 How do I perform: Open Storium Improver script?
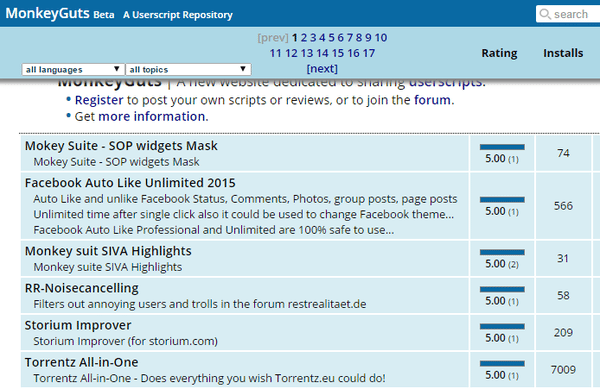pyautogui.click(x=78, y=325)
